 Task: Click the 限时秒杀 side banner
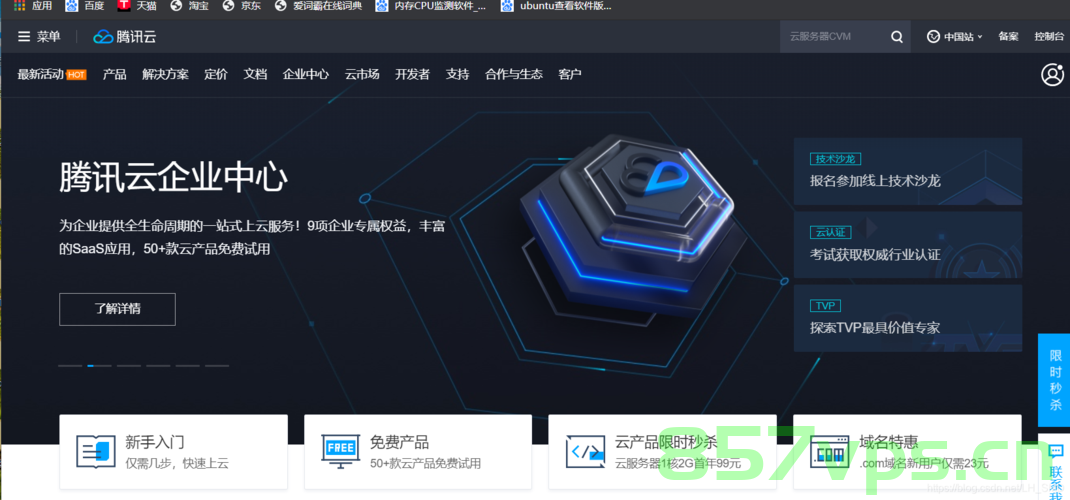(1055, 380)
